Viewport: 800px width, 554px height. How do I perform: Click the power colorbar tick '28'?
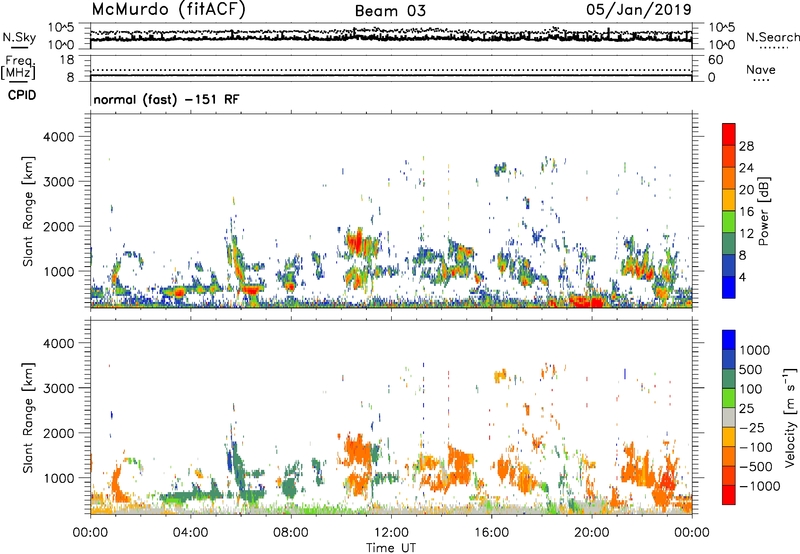[746, 146]
